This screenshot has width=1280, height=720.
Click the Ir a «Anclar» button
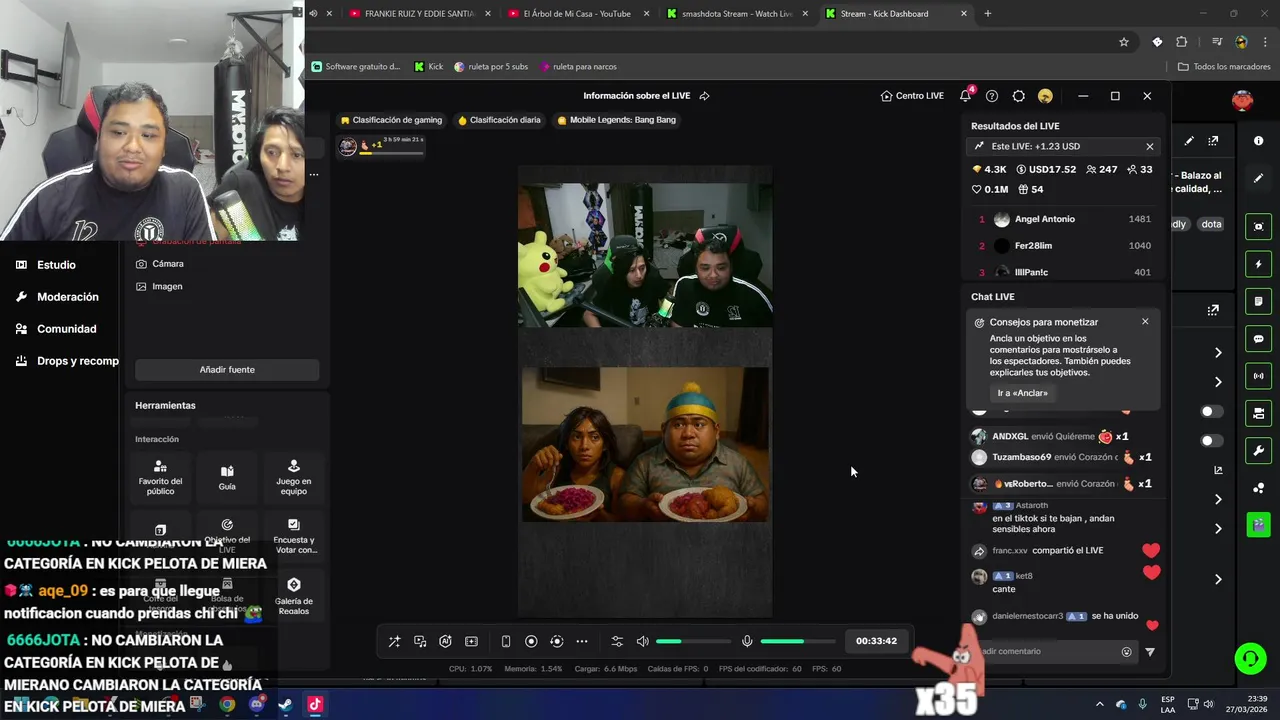click(x=1023, y=393)
